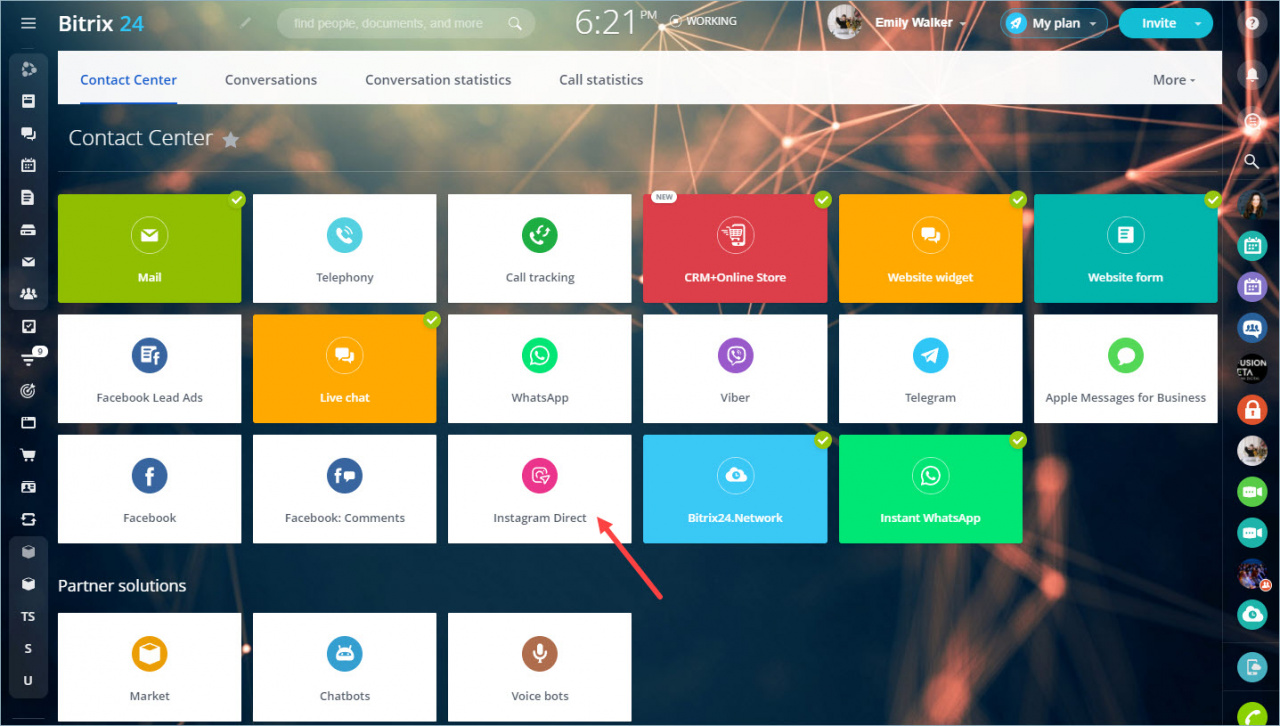1280x726 pixels.
Task: Open the Emily Walker profile dropdown
Action: (920, 23)
